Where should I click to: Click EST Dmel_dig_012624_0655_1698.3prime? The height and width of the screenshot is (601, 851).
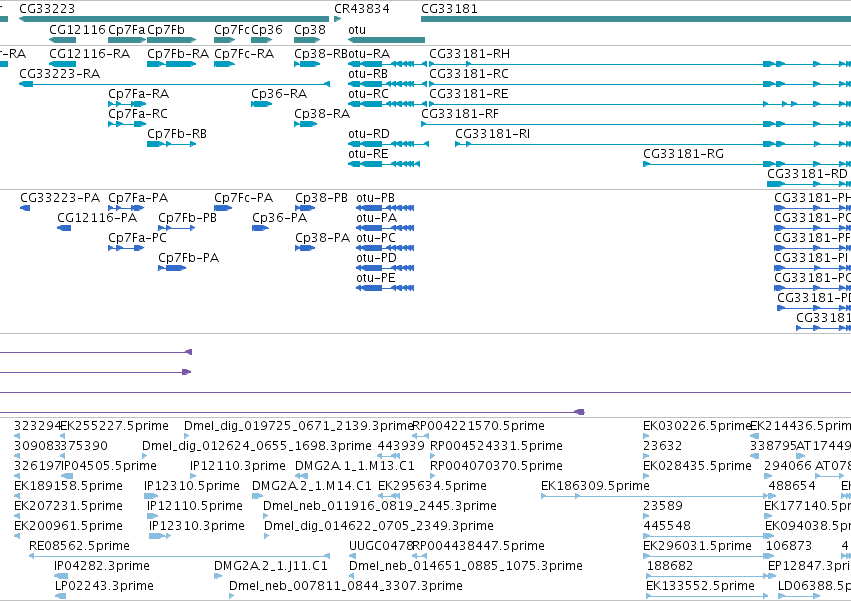tap(145, 456)
